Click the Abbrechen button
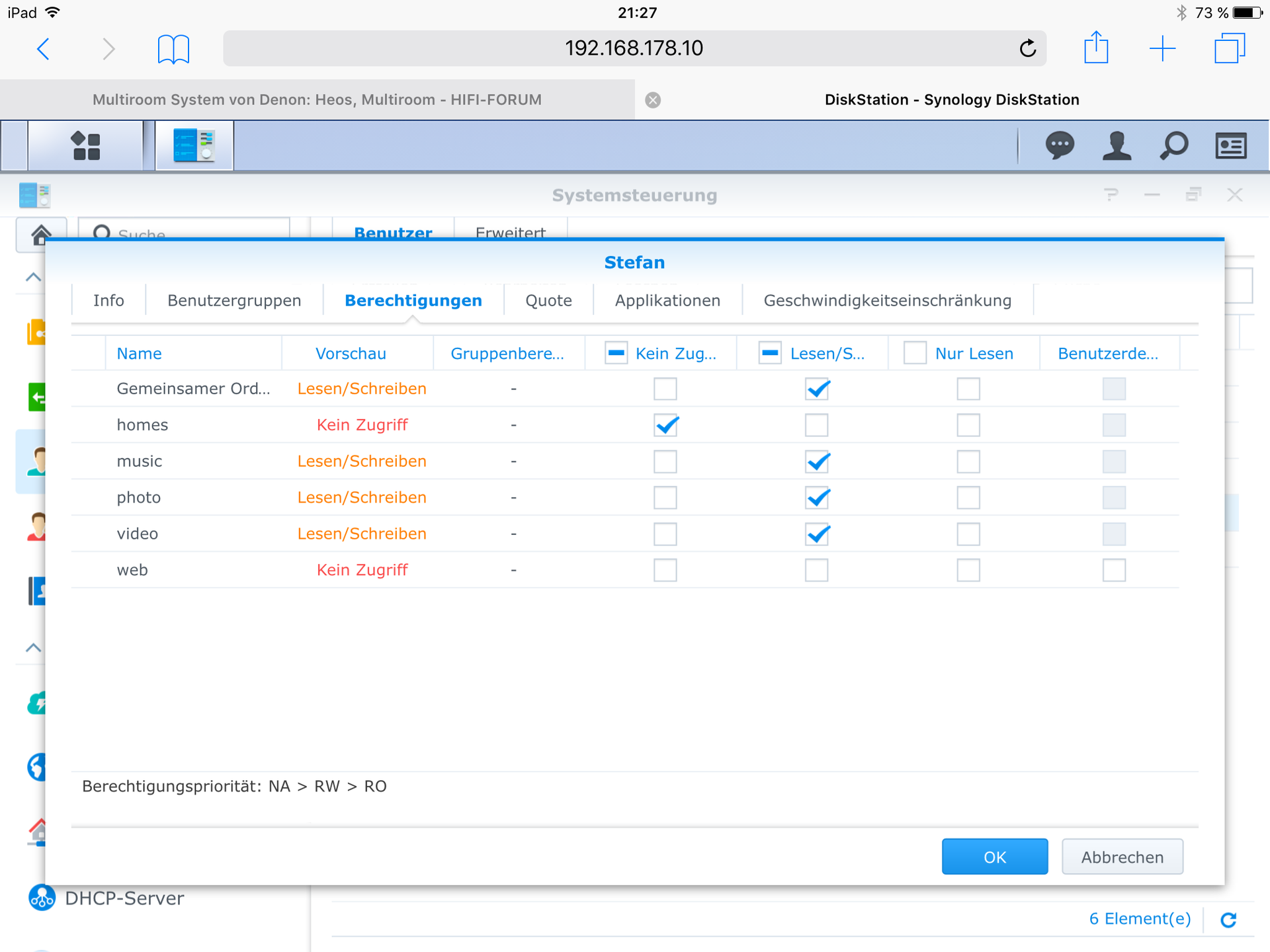 pyautogui.click(x=1122, y=857)
